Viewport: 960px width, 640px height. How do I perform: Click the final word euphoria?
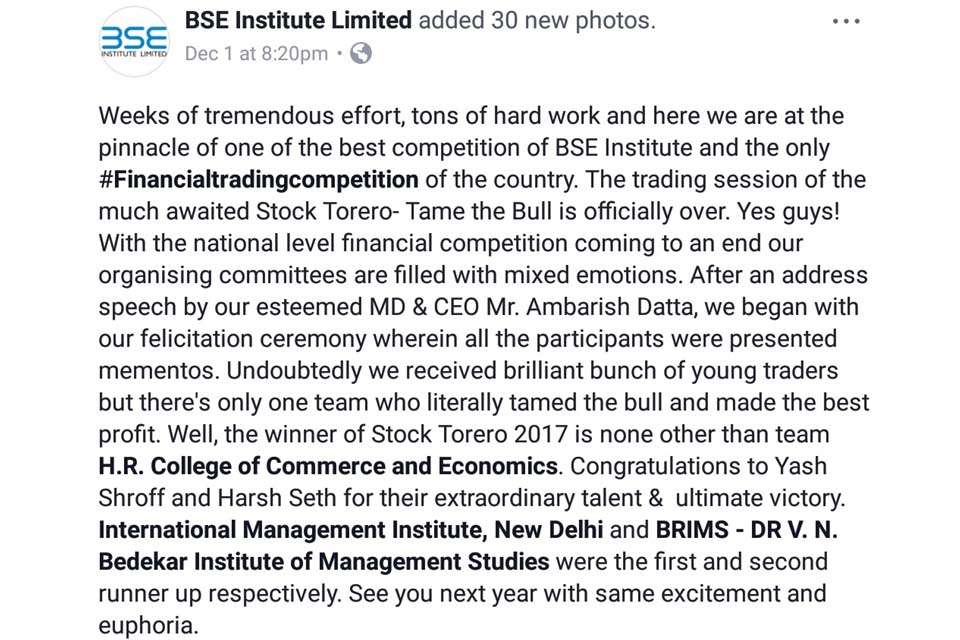click(146, 625)
